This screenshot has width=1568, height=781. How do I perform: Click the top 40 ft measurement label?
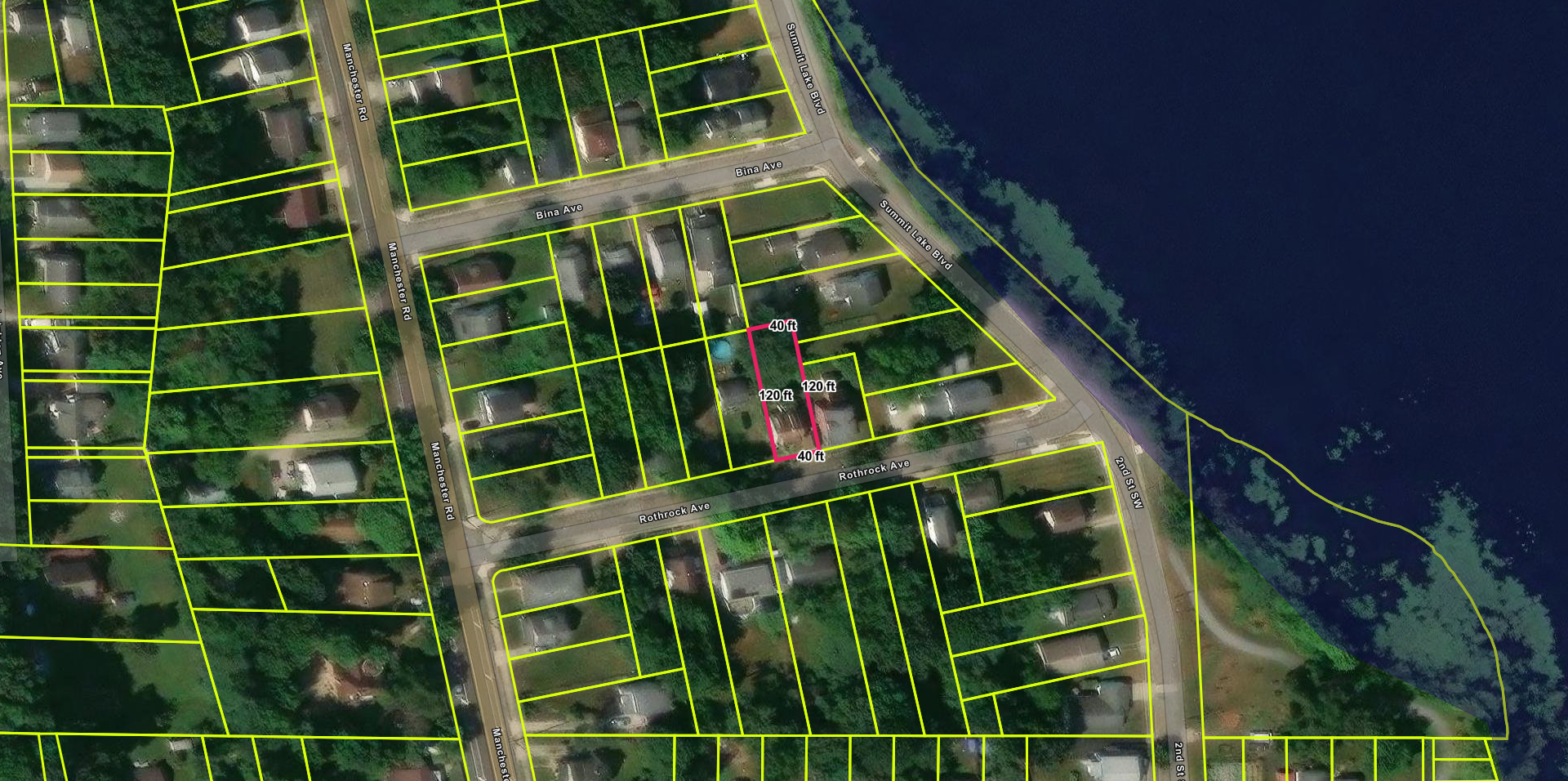pyautogui.click(x=782, y=326)
